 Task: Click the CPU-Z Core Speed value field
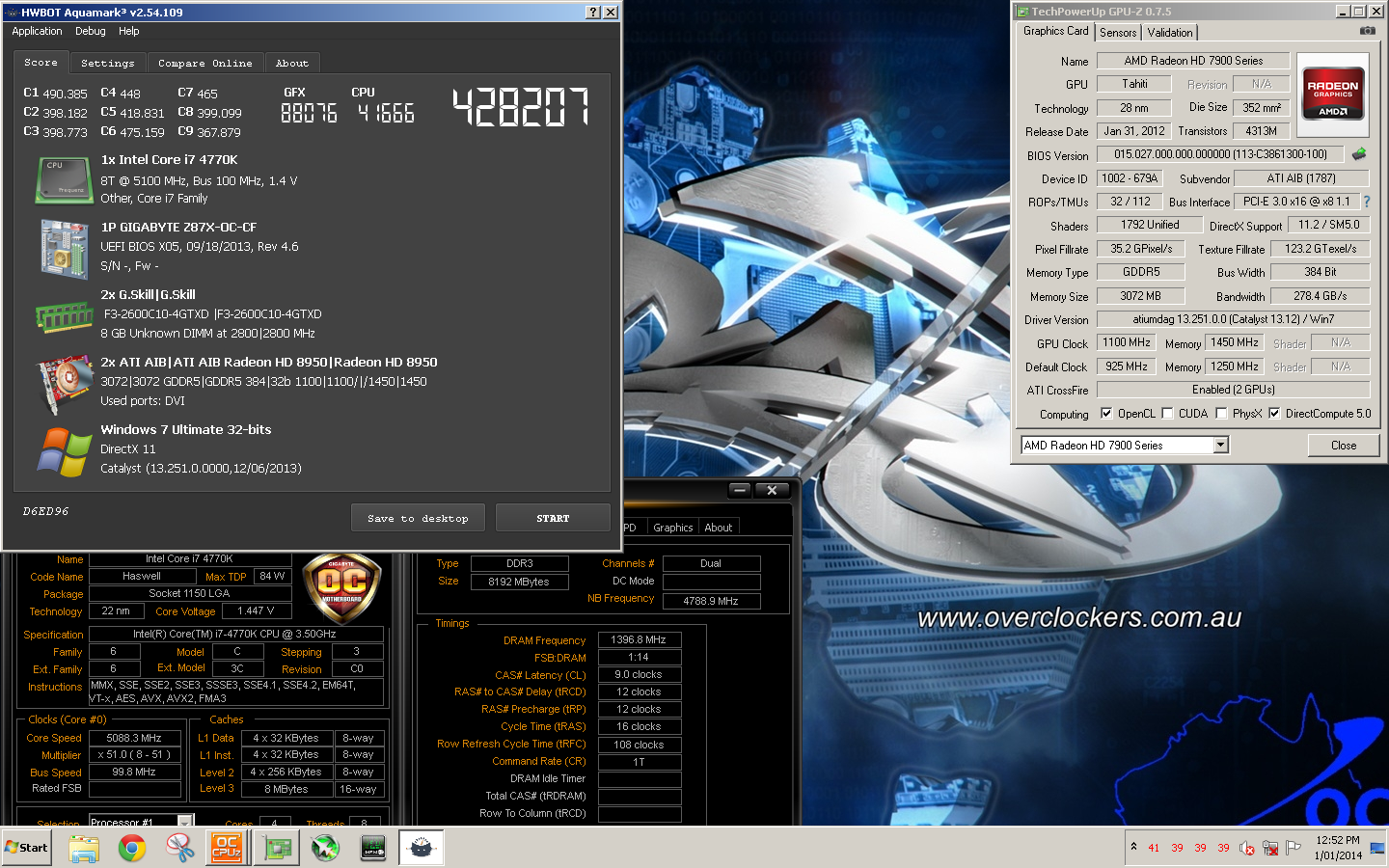[134, 738]
